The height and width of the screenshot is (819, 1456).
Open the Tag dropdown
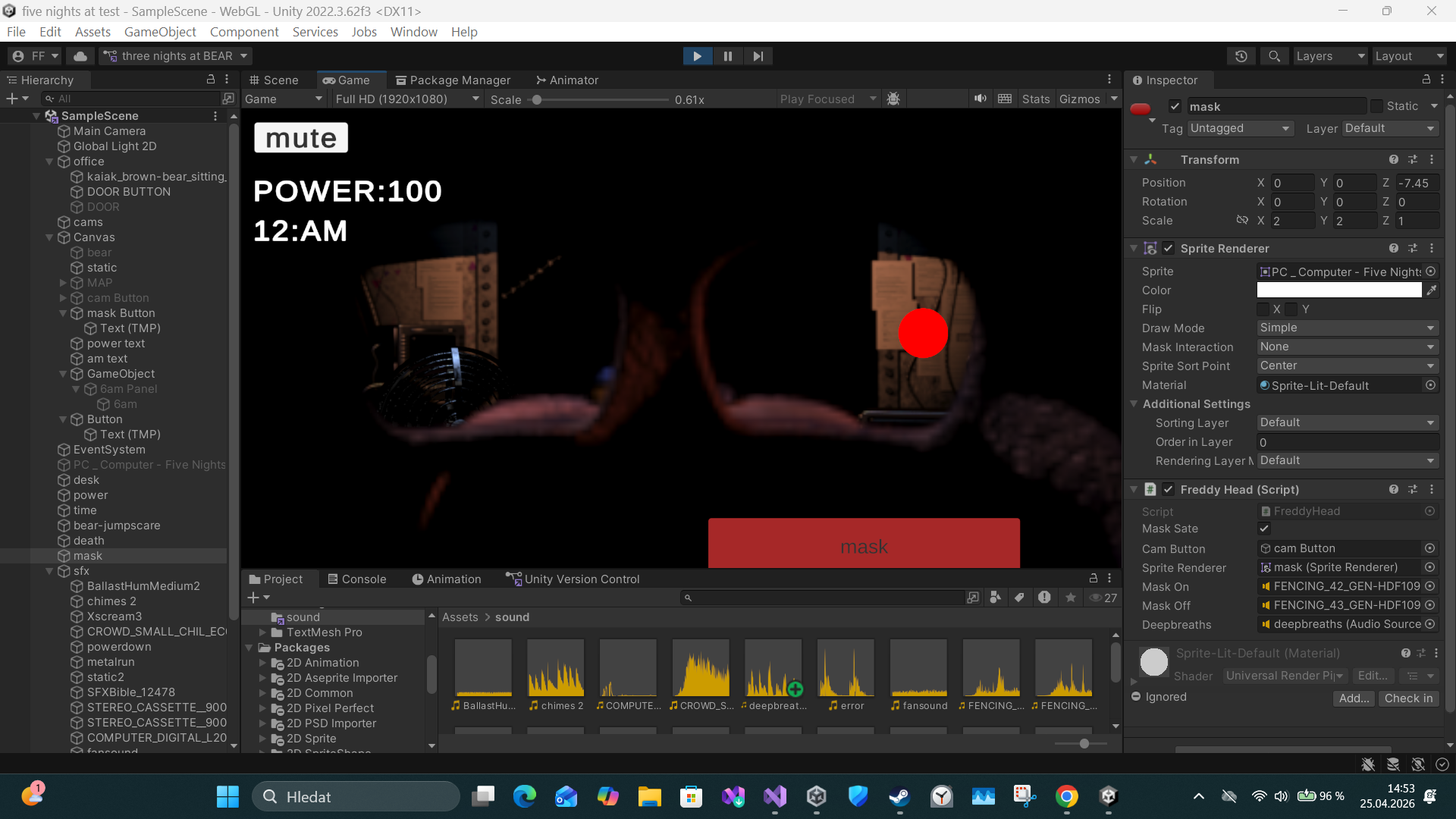pyautogui.click(x=1240, y=129)
